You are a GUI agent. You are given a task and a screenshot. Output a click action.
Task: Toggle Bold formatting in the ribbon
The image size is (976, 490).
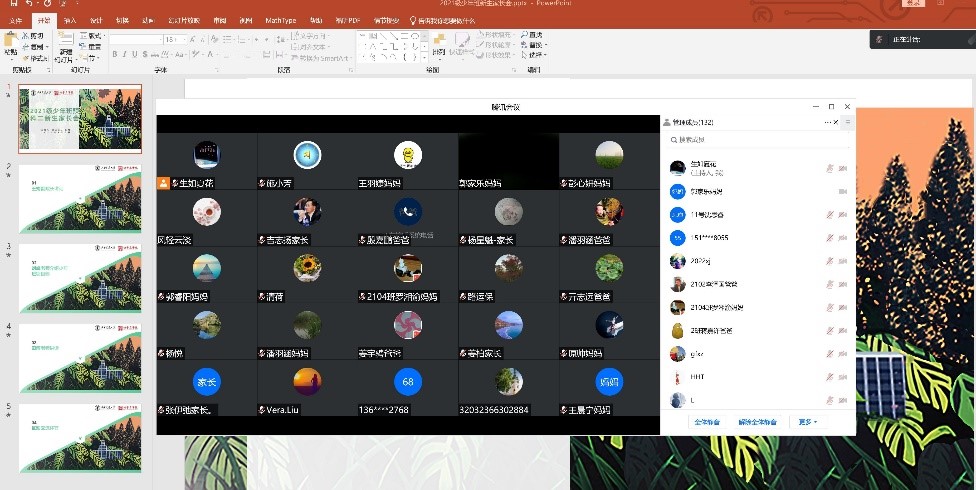click(115, 55)
